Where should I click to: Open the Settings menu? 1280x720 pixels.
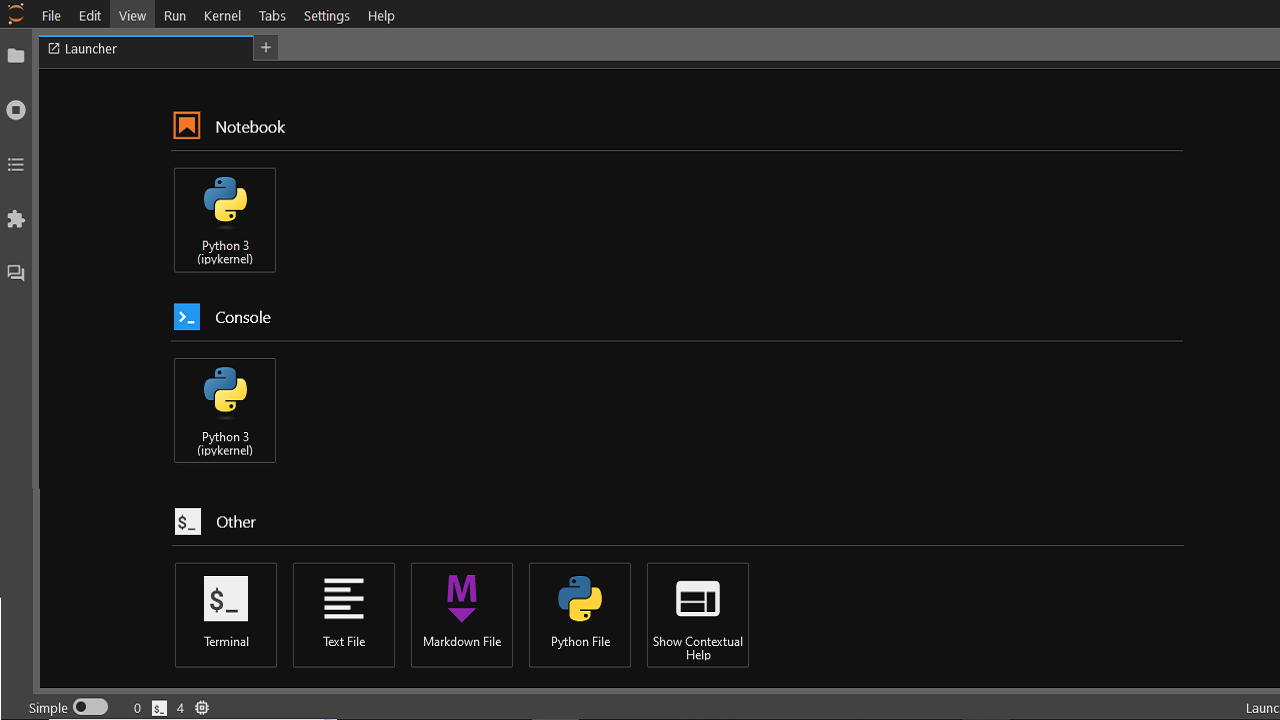pyautogui.click(x=327, y=16)
